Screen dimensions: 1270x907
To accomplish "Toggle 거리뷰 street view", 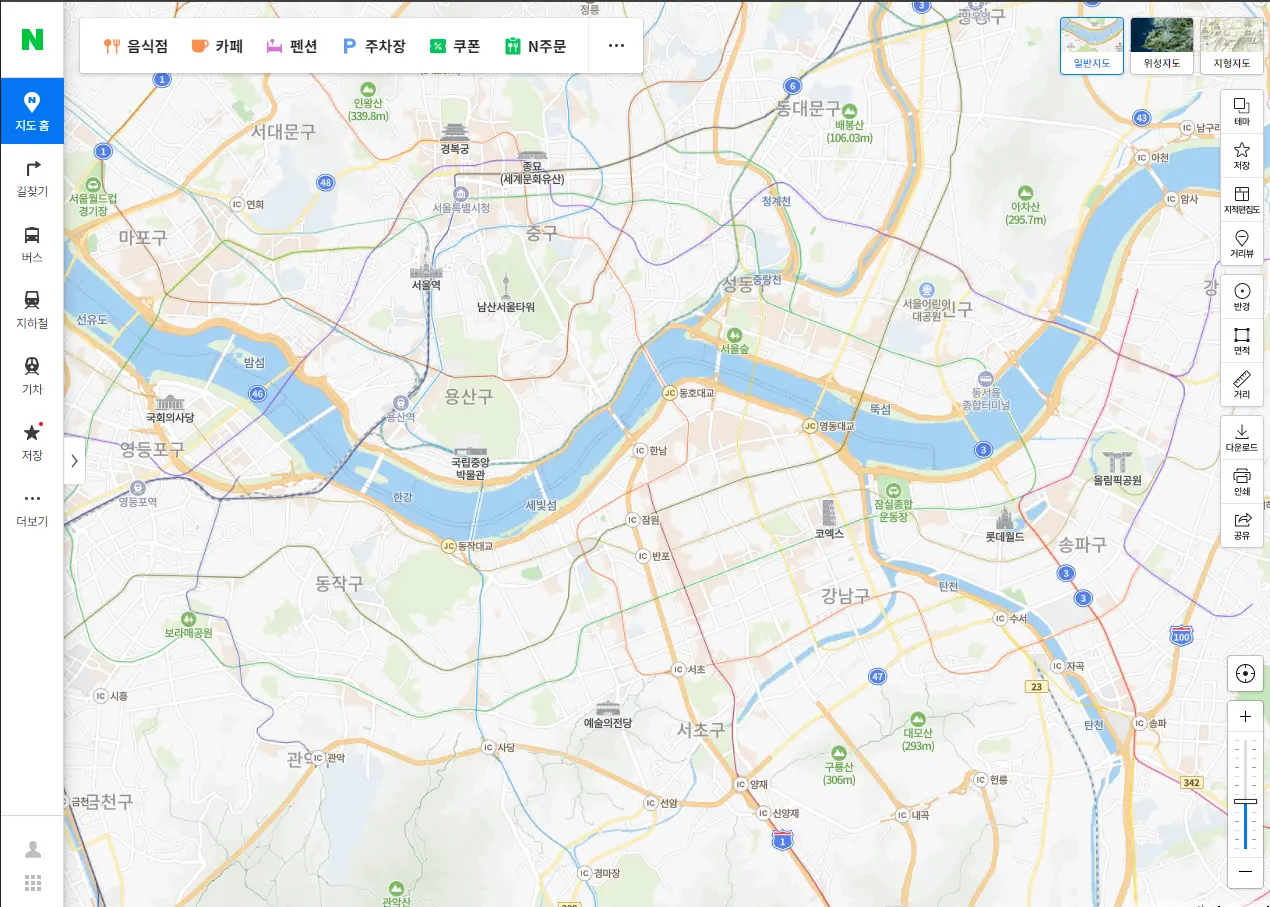I will point(1242,244).
